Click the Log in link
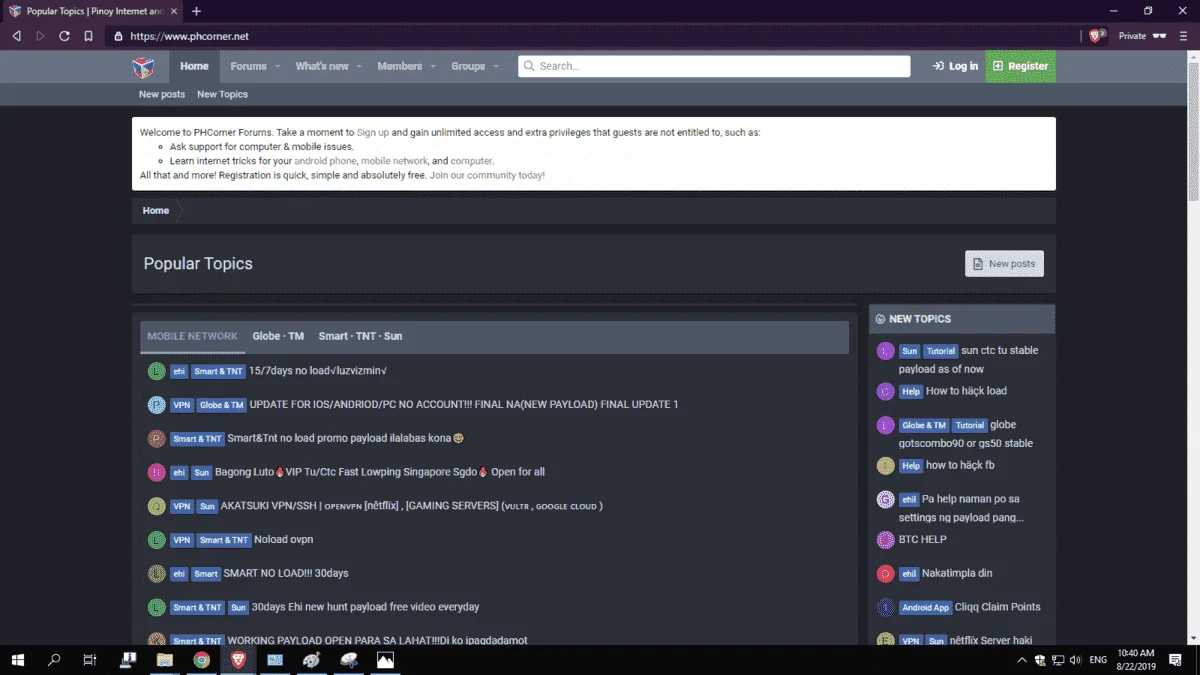Screen dimensions: 1200x675 click(x=955, y=66)
